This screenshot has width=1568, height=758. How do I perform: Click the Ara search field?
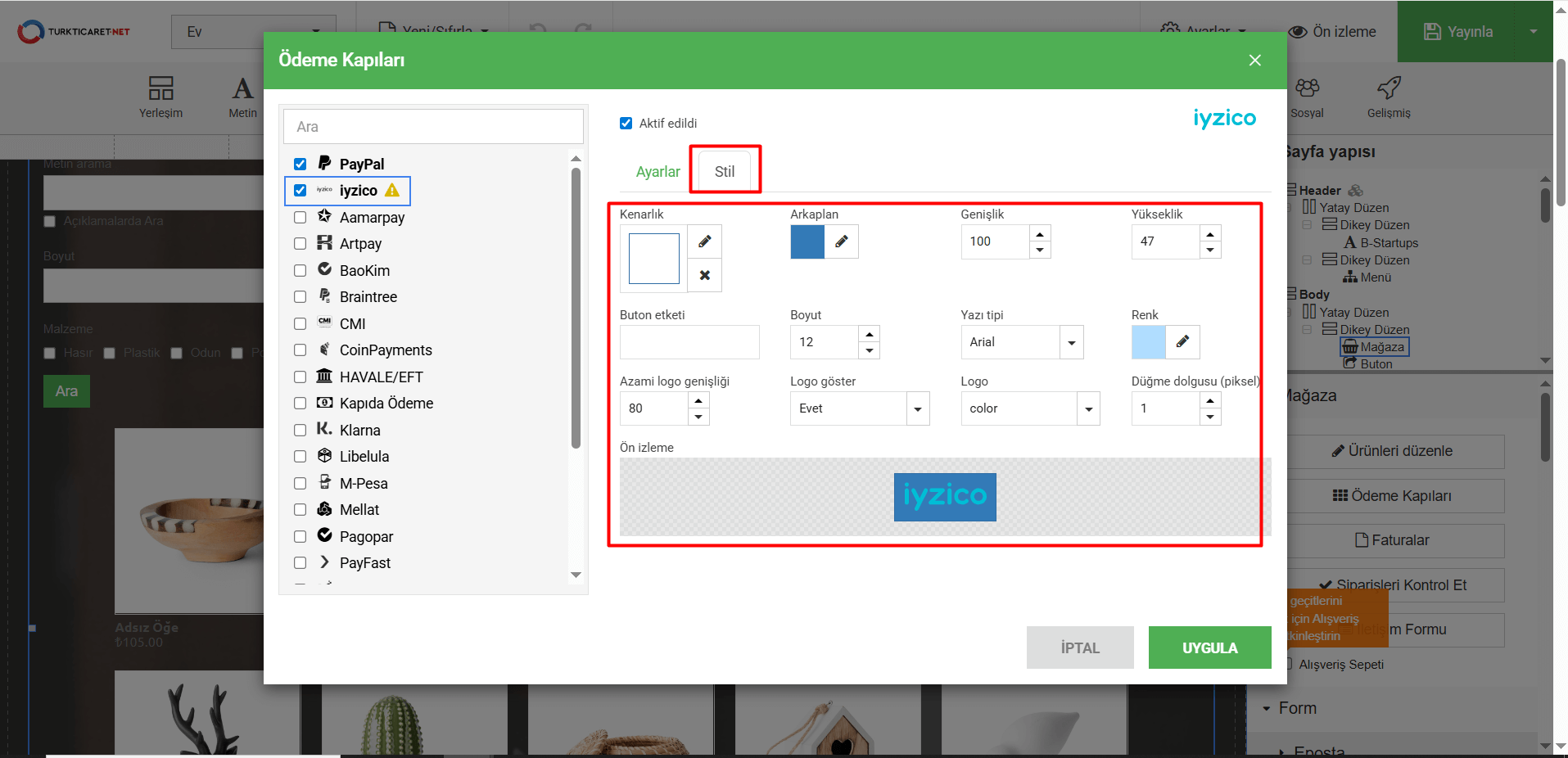[x=433, y=127]
